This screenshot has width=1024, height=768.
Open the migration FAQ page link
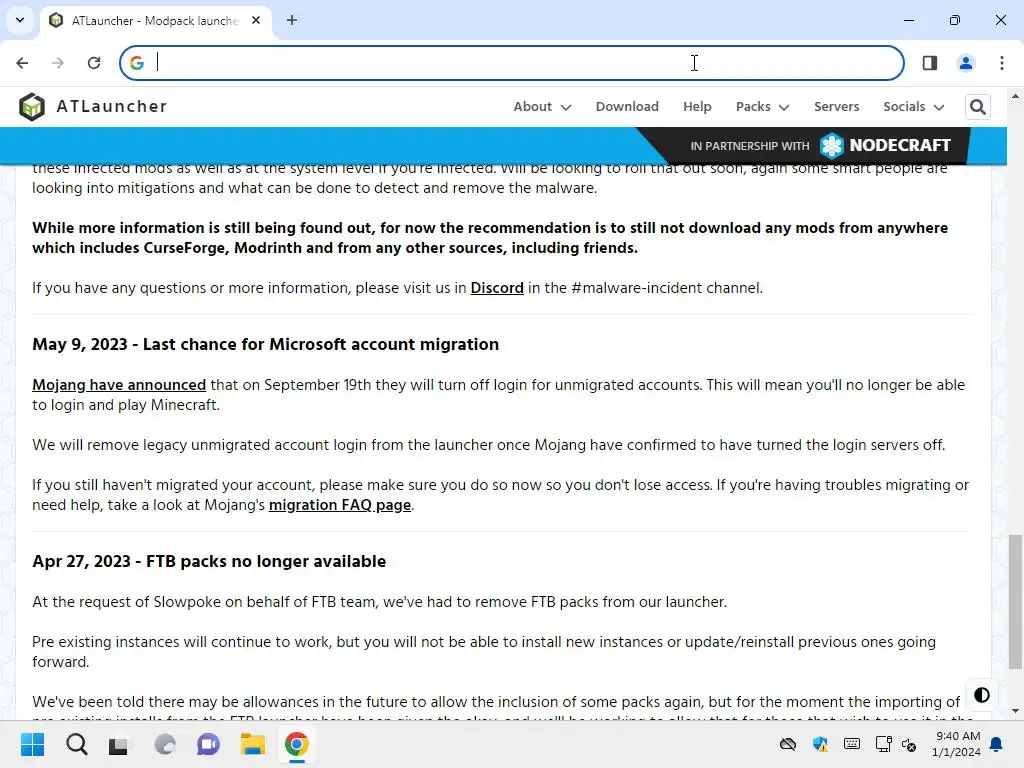click(340, 505)
